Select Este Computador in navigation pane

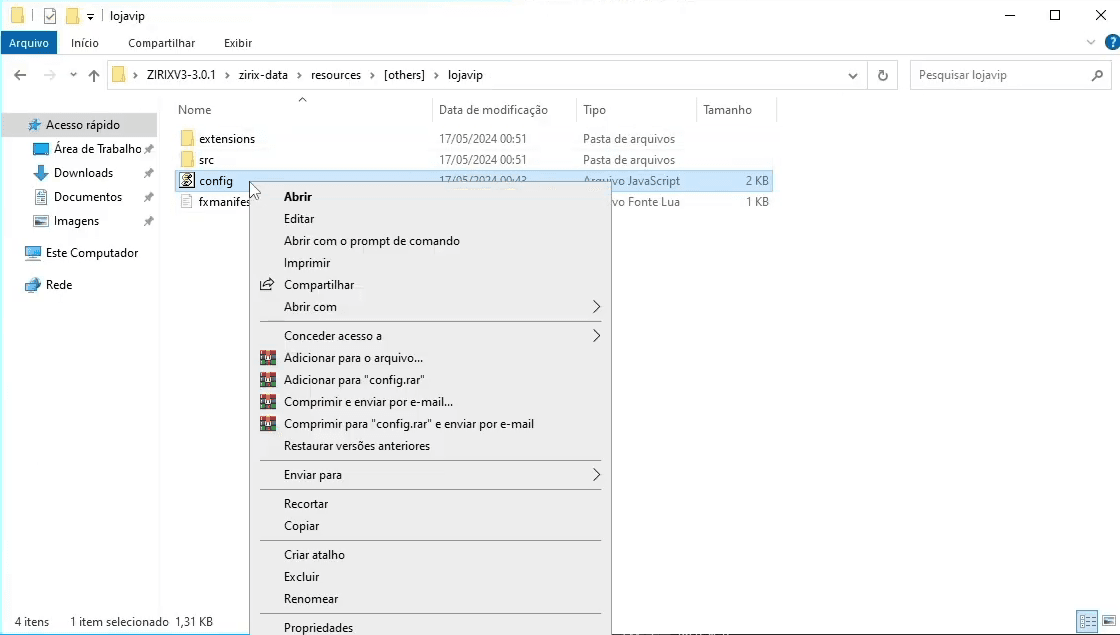pos(92,253)
